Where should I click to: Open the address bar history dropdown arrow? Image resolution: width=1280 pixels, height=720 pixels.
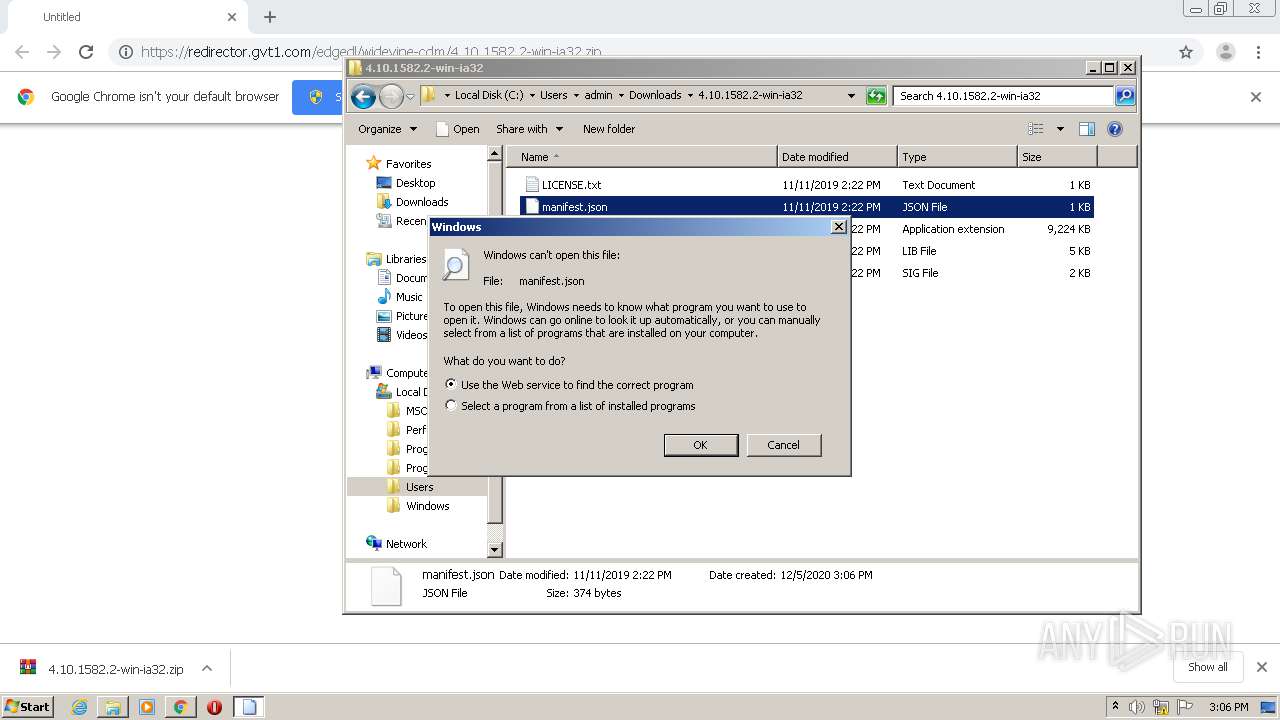coord(851,96)
